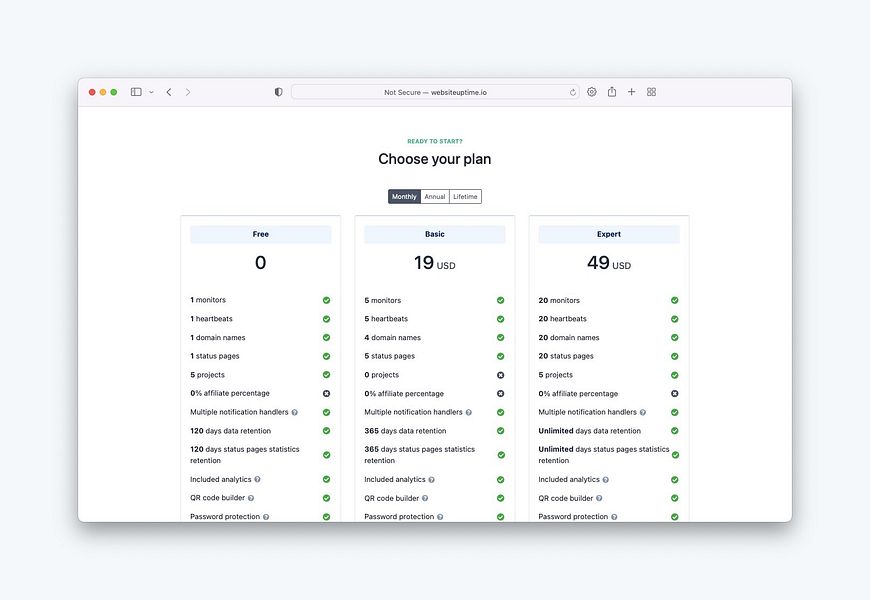Switch to the Annual tab
The width and height of the screenshot is (870, 600).
coord(434,196)
